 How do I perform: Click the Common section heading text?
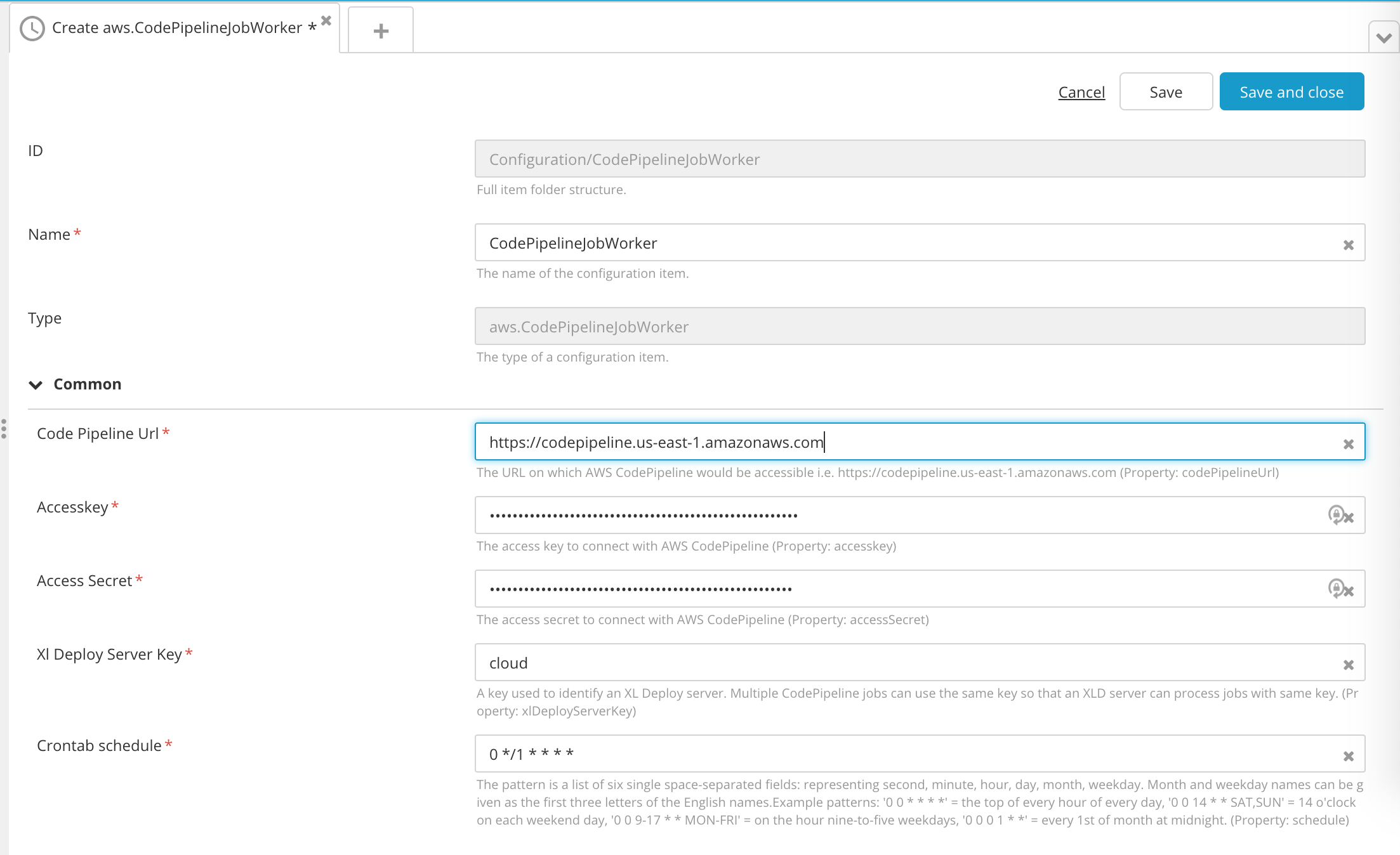[x=88, y=384]
